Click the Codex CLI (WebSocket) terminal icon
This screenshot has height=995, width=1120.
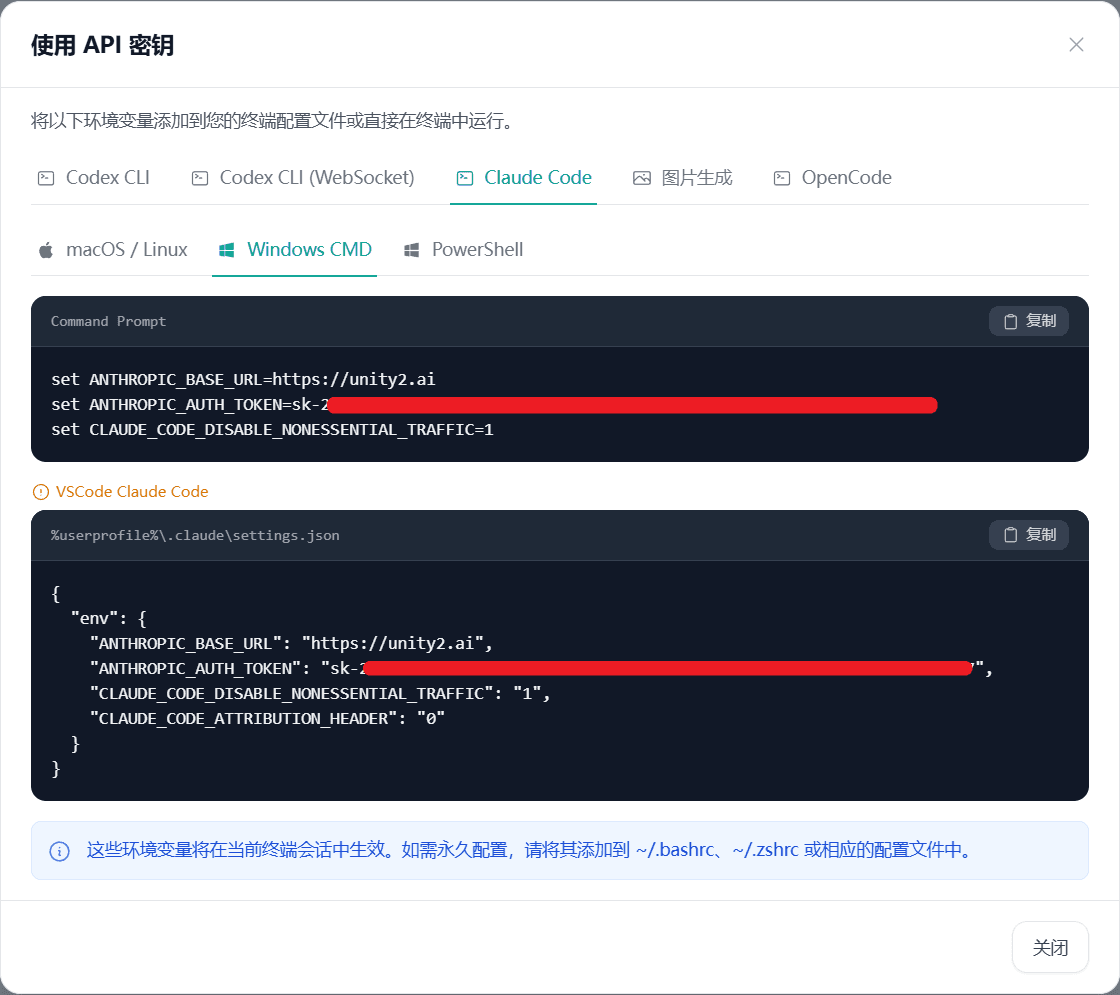coord(200,178)
